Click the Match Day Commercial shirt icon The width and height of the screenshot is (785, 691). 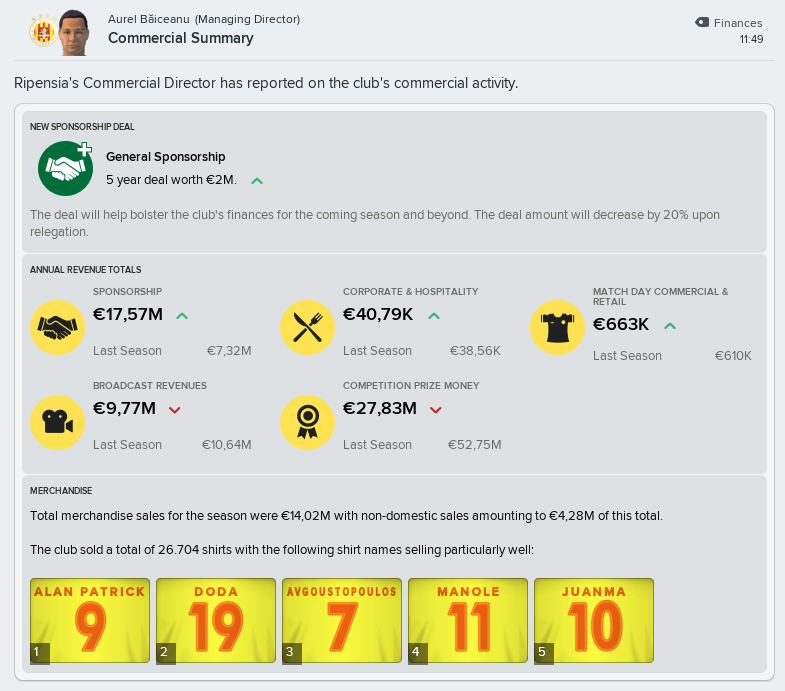point(558,327)
